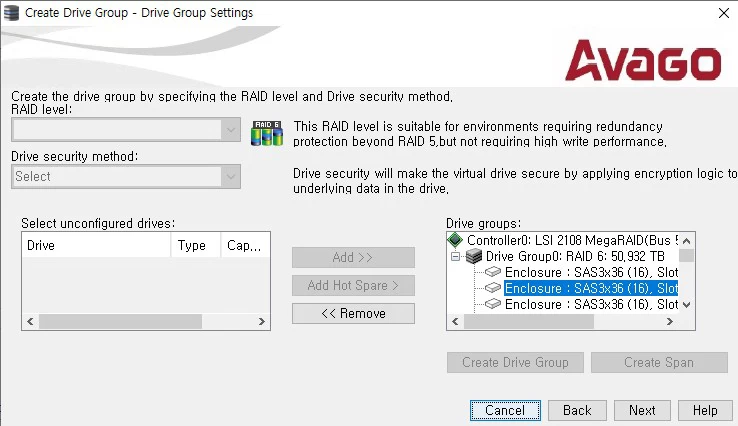Viewport: 738px width, 426px height.
Task: Click the << Remove button
Action: coord(353,313)
